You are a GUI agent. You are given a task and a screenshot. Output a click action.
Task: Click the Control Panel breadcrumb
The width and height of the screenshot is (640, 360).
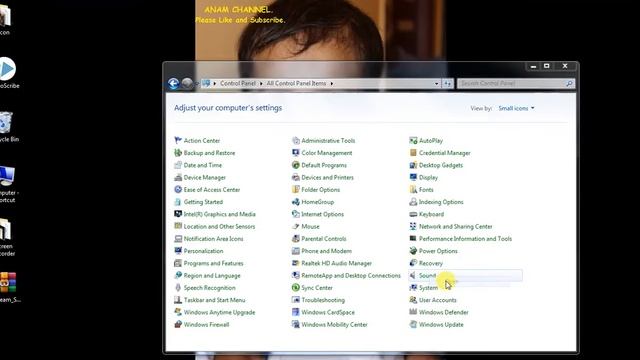[x=238, y=83]
